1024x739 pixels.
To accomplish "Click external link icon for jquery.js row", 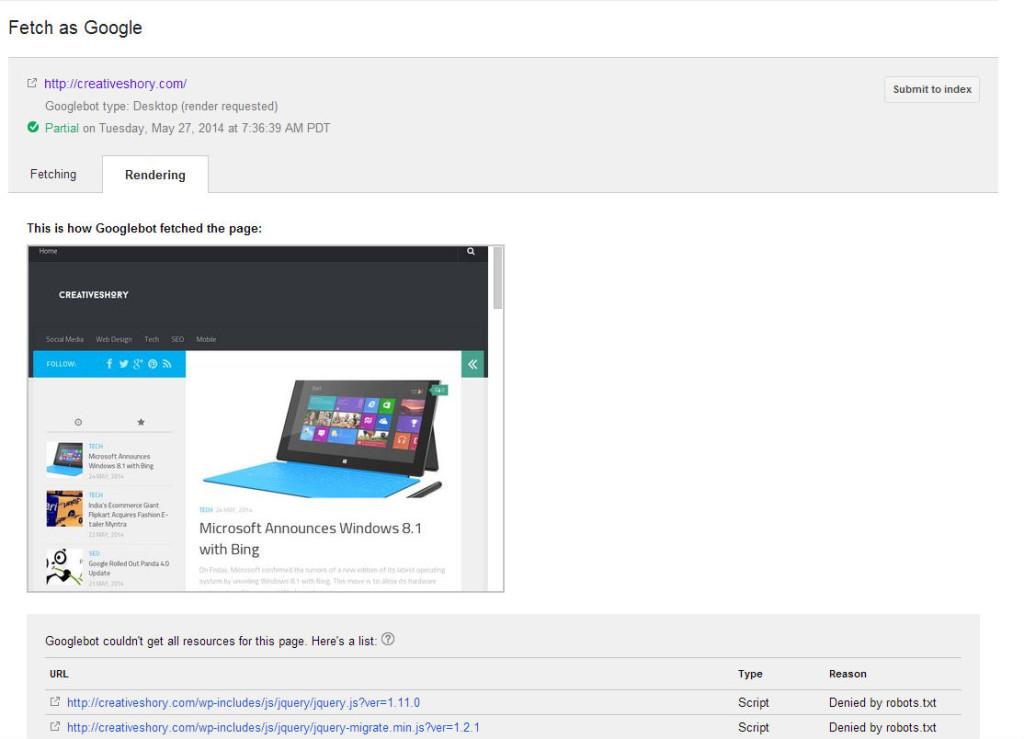I will click(x=55, y=702).
